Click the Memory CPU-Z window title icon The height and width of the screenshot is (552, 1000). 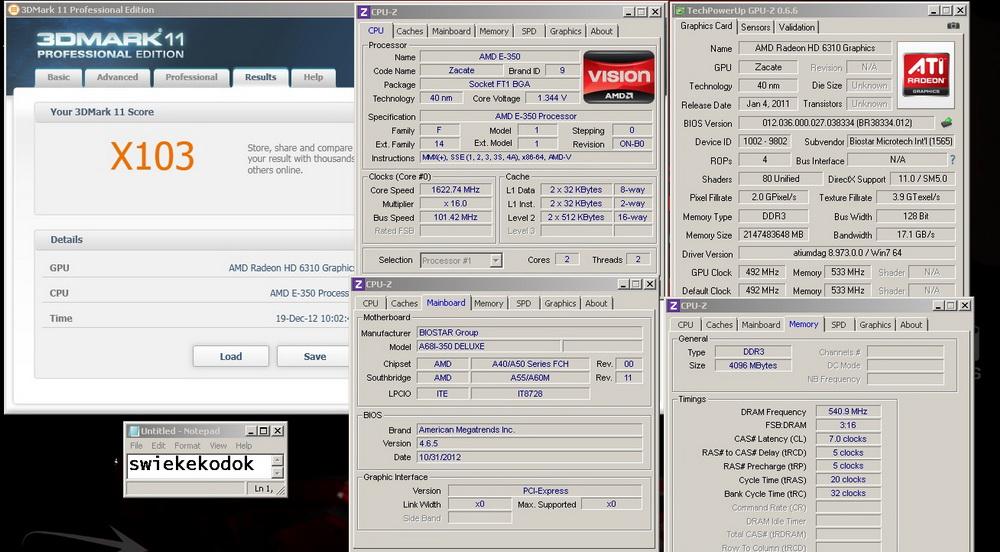point(673,306)
